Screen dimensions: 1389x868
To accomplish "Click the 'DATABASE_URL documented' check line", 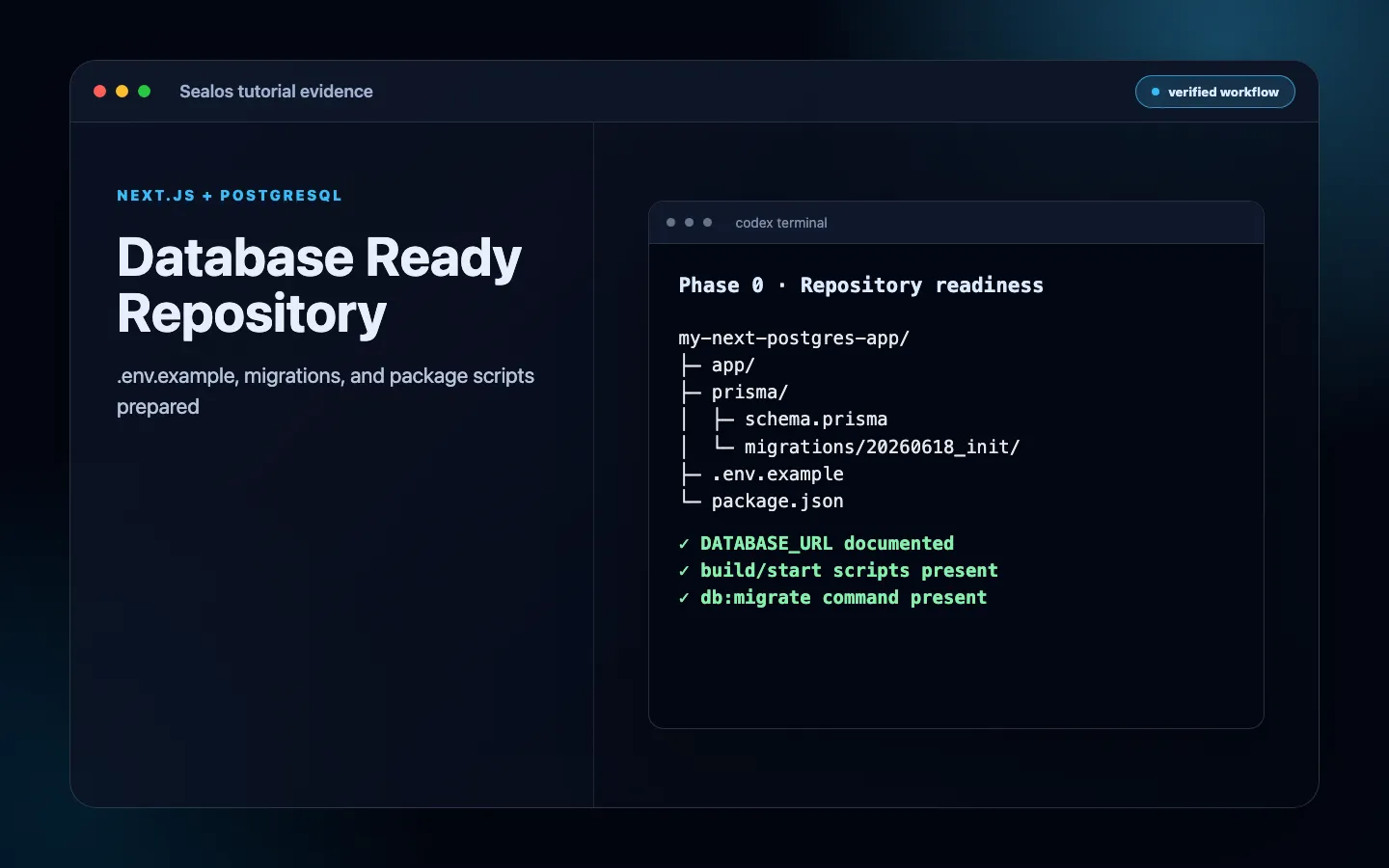I will (816, 543).
